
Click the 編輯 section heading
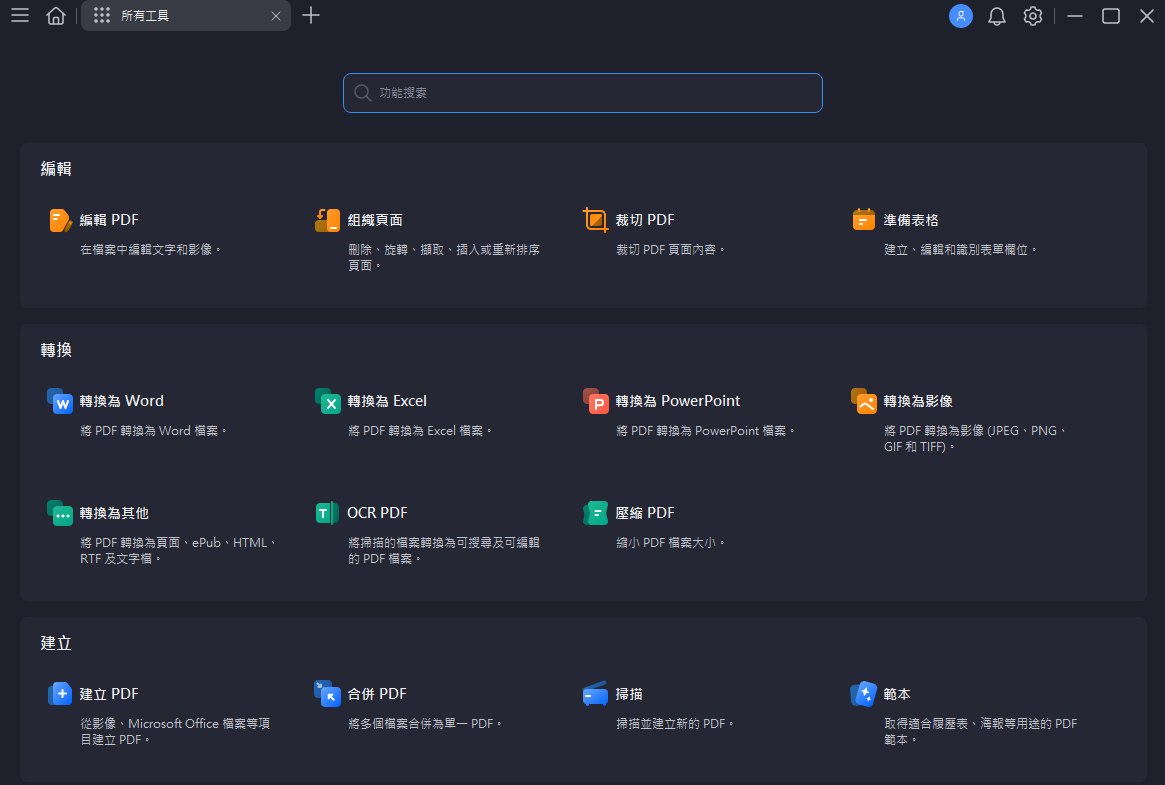pos(56,169)
